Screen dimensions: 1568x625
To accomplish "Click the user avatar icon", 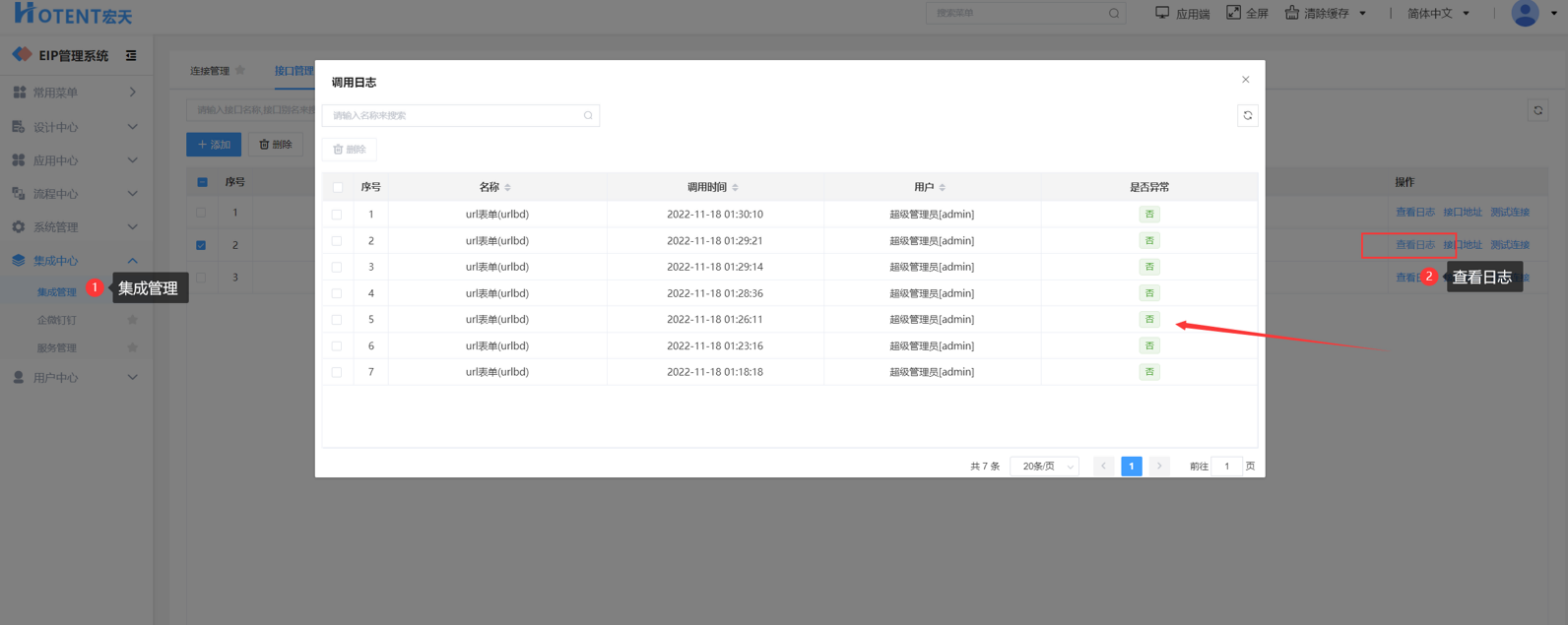I will click(1525, 13).
